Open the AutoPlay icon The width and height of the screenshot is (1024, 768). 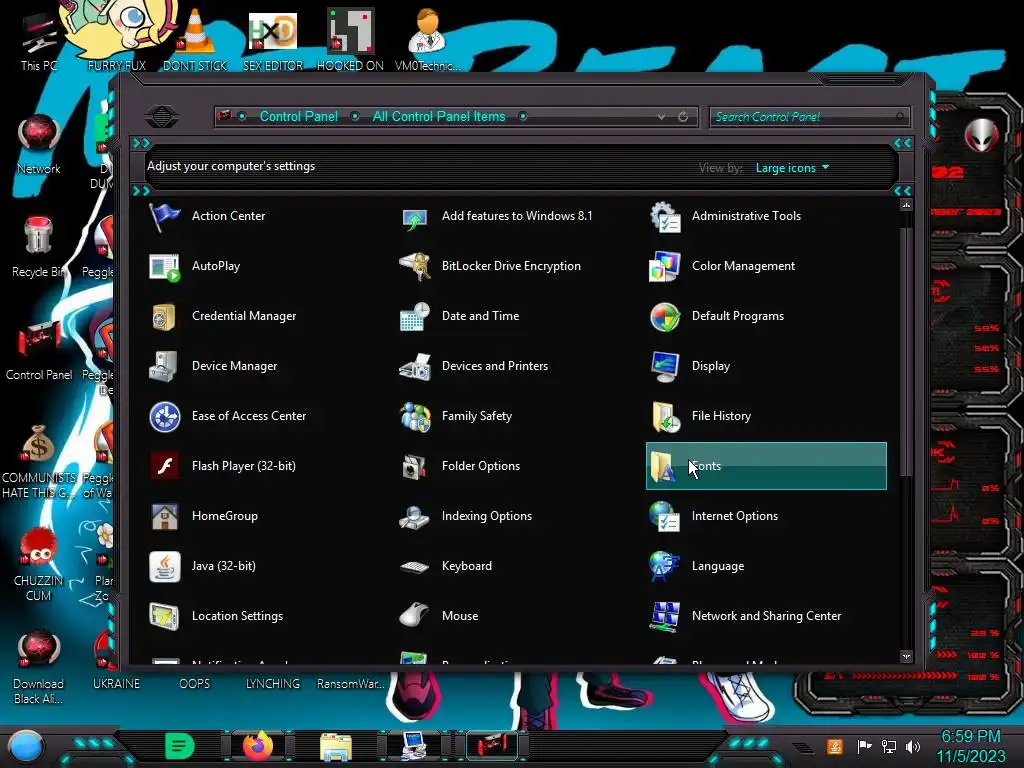164,266
